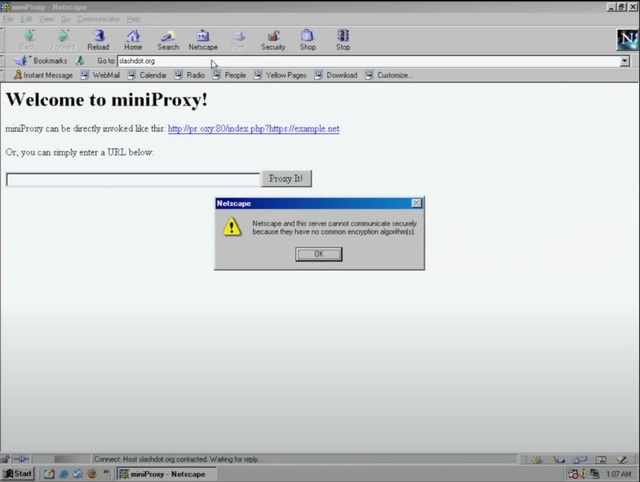640x482 pixels.
Task: Open the View menu
Action: point(46,19)
